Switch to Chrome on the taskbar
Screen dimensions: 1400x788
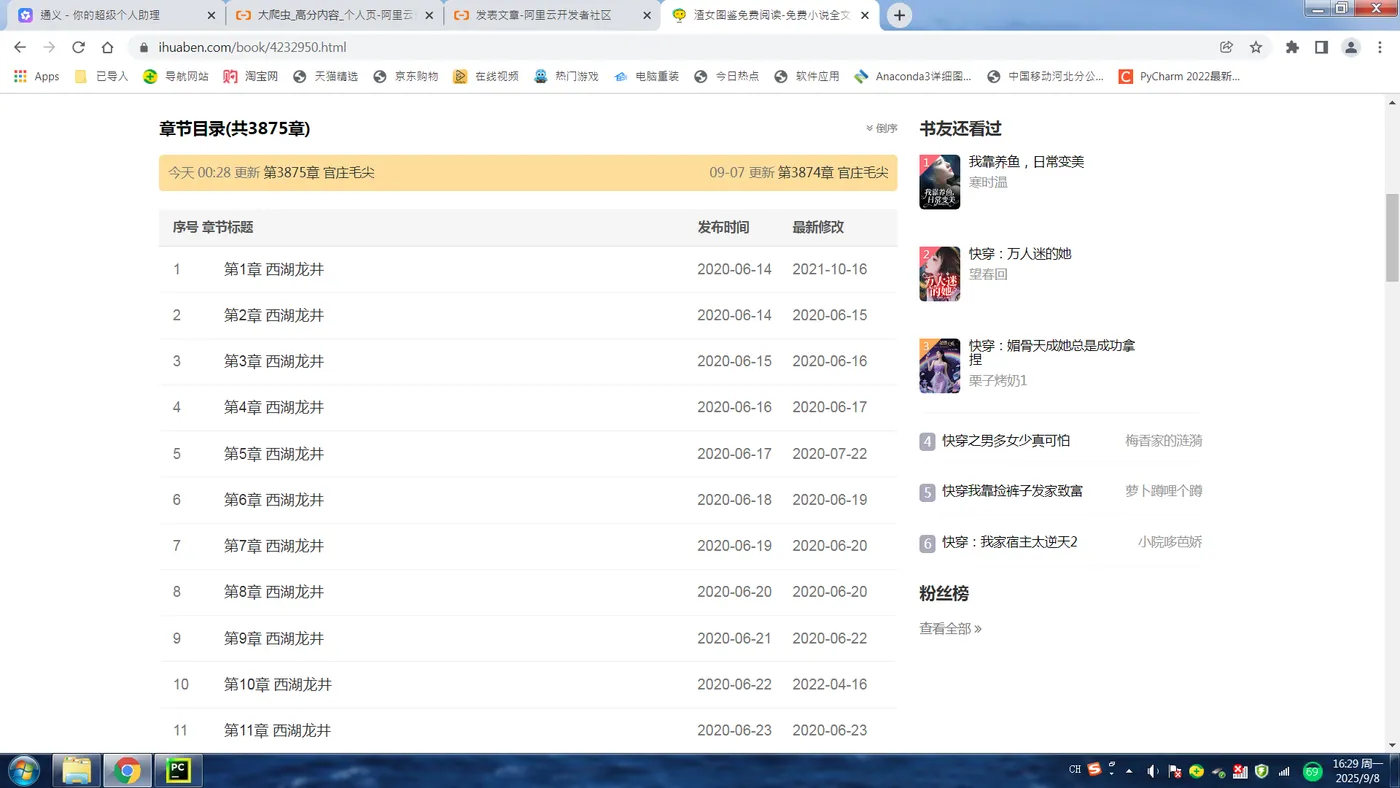point(127,770)
